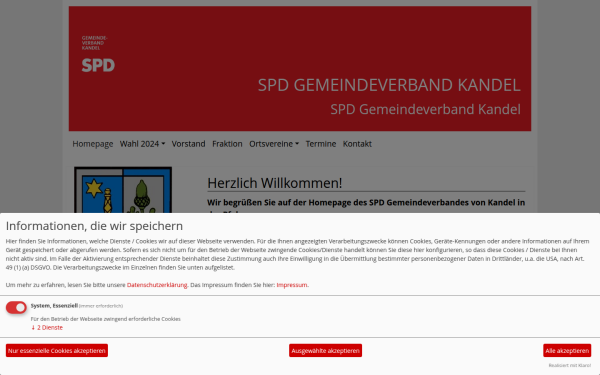Open the Vorstand menu item
The height and width of the screenshot is (375, 600).
188,144
